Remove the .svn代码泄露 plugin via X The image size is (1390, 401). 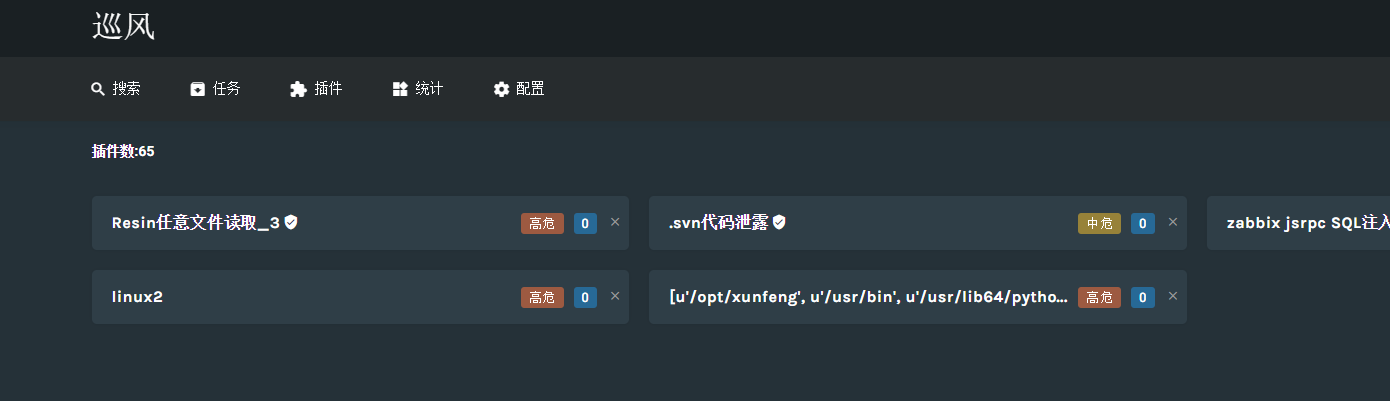click(x=1173, y=222)
